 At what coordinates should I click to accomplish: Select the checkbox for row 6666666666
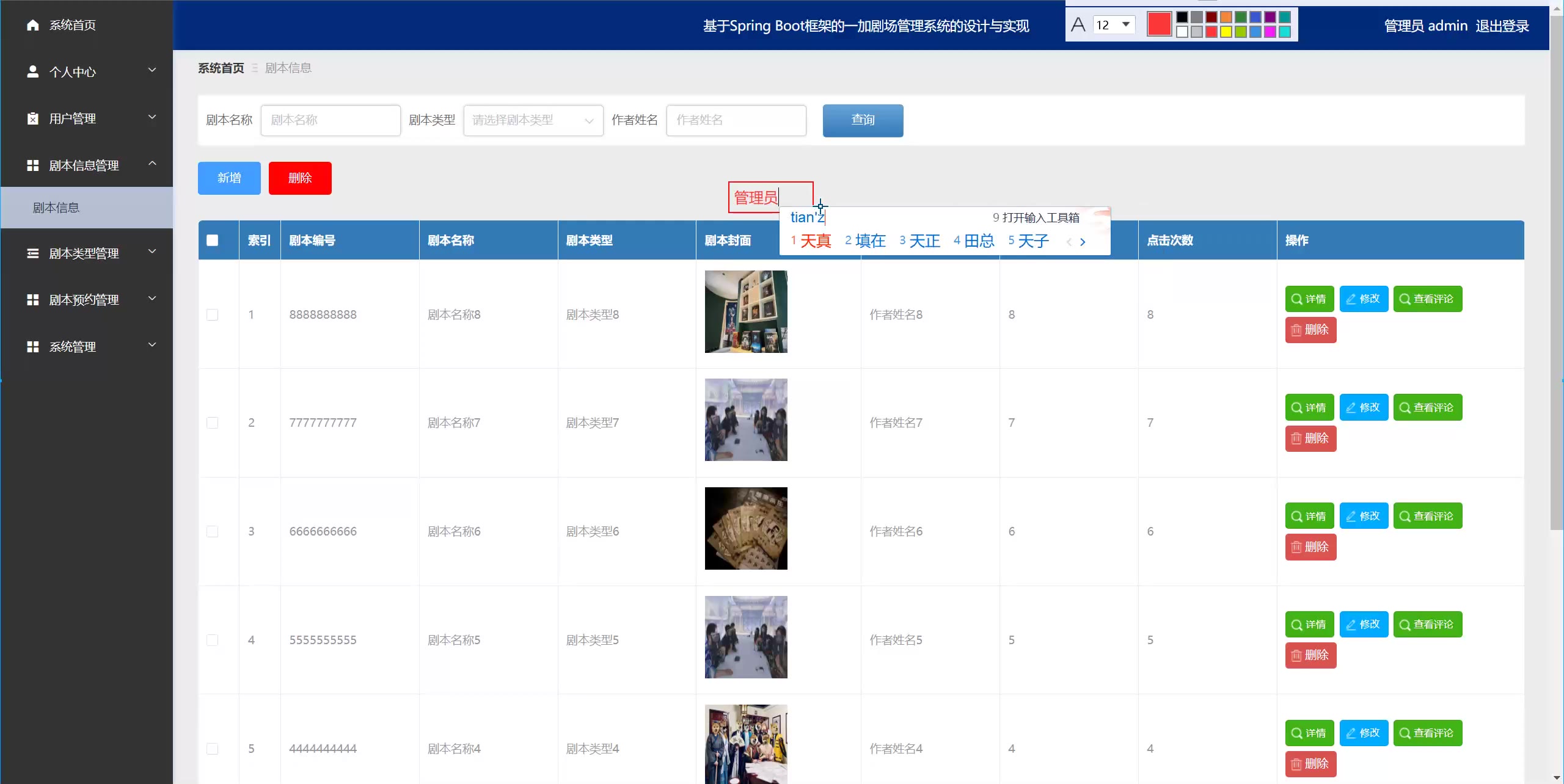click(x=212, y=531)
